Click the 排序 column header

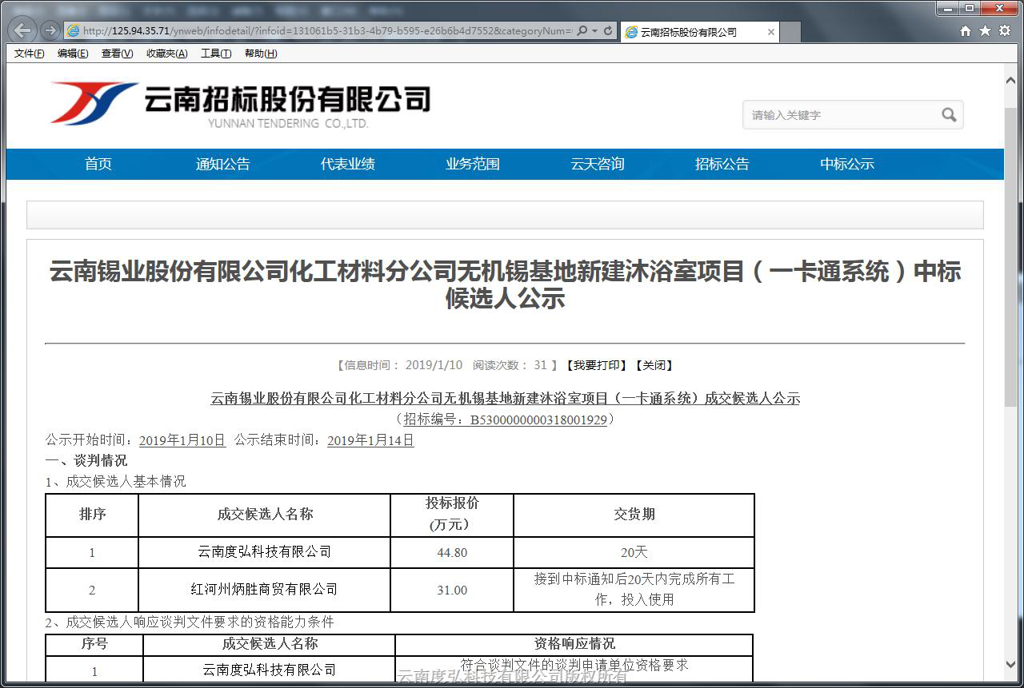tap(92, 514)
